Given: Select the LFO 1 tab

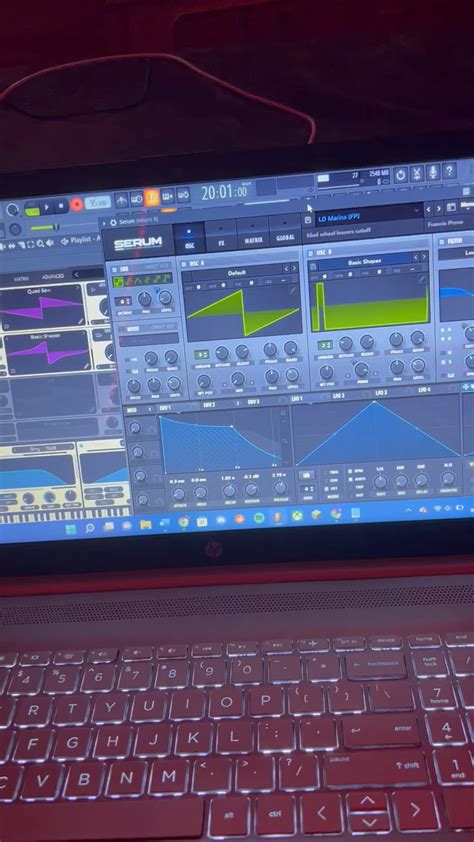Looking at the screenshot, I should pyautogui.click(x=297, y=398).
